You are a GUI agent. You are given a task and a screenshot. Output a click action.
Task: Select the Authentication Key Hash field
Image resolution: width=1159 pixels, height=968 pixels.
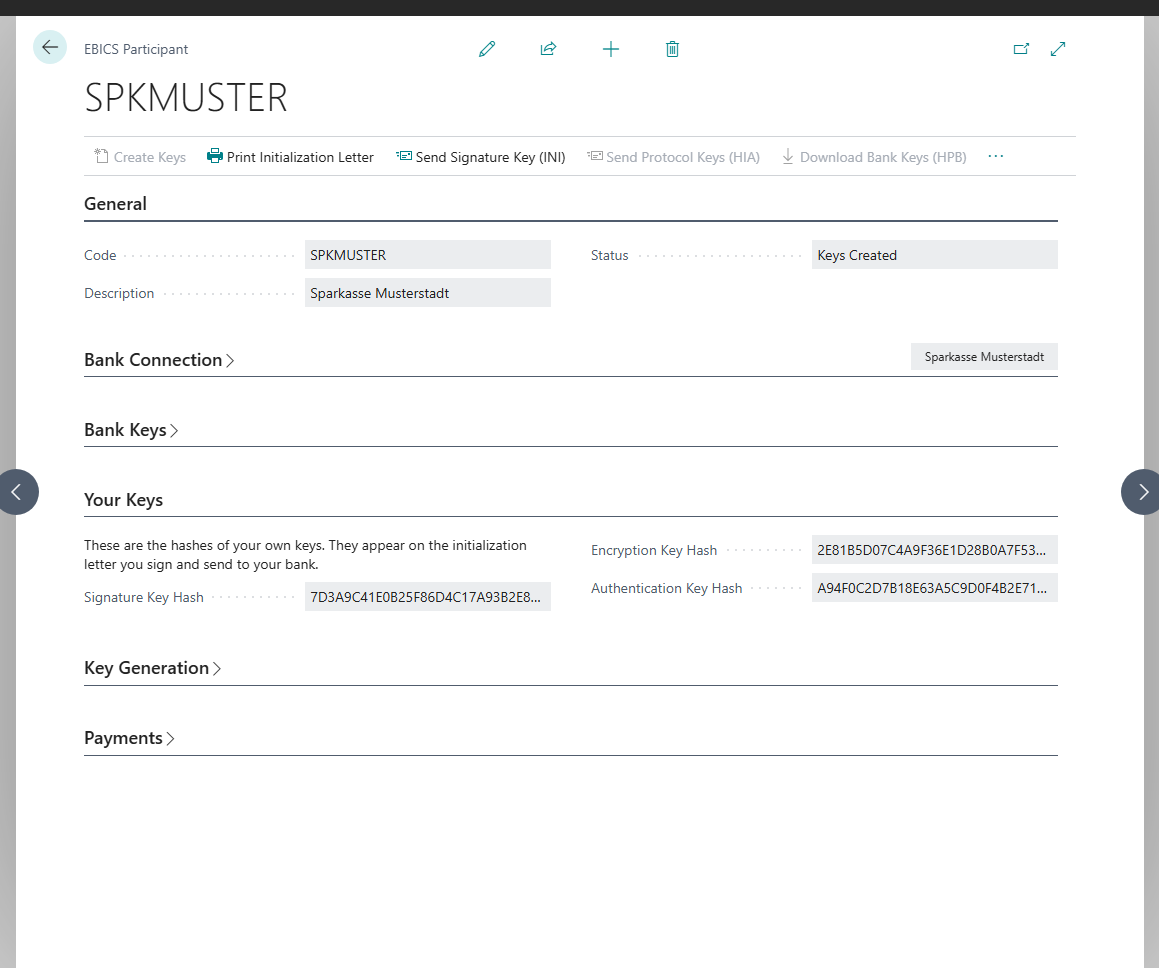coord(934,588)
